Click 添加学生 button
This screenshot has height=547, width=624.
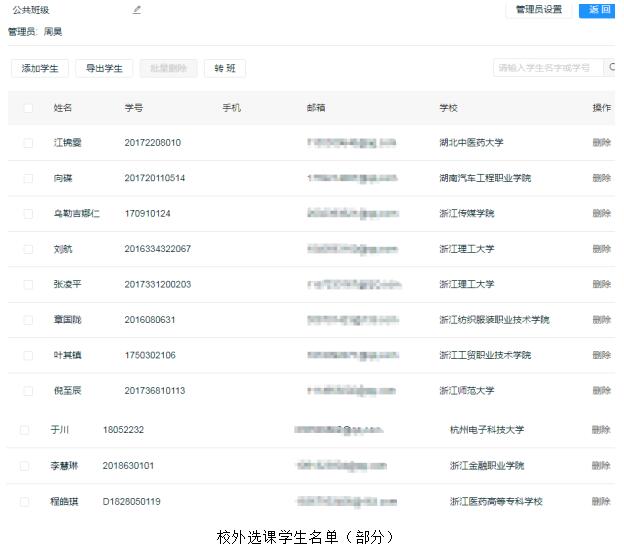[40, 68]
